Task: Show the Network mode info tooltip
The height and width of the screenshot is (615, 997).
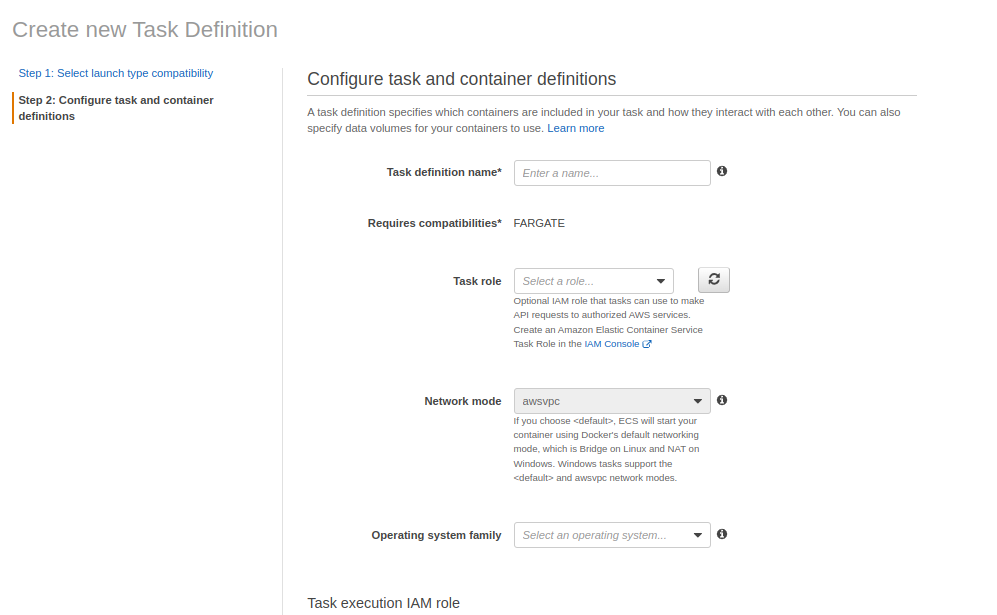Action: (722, 400)
